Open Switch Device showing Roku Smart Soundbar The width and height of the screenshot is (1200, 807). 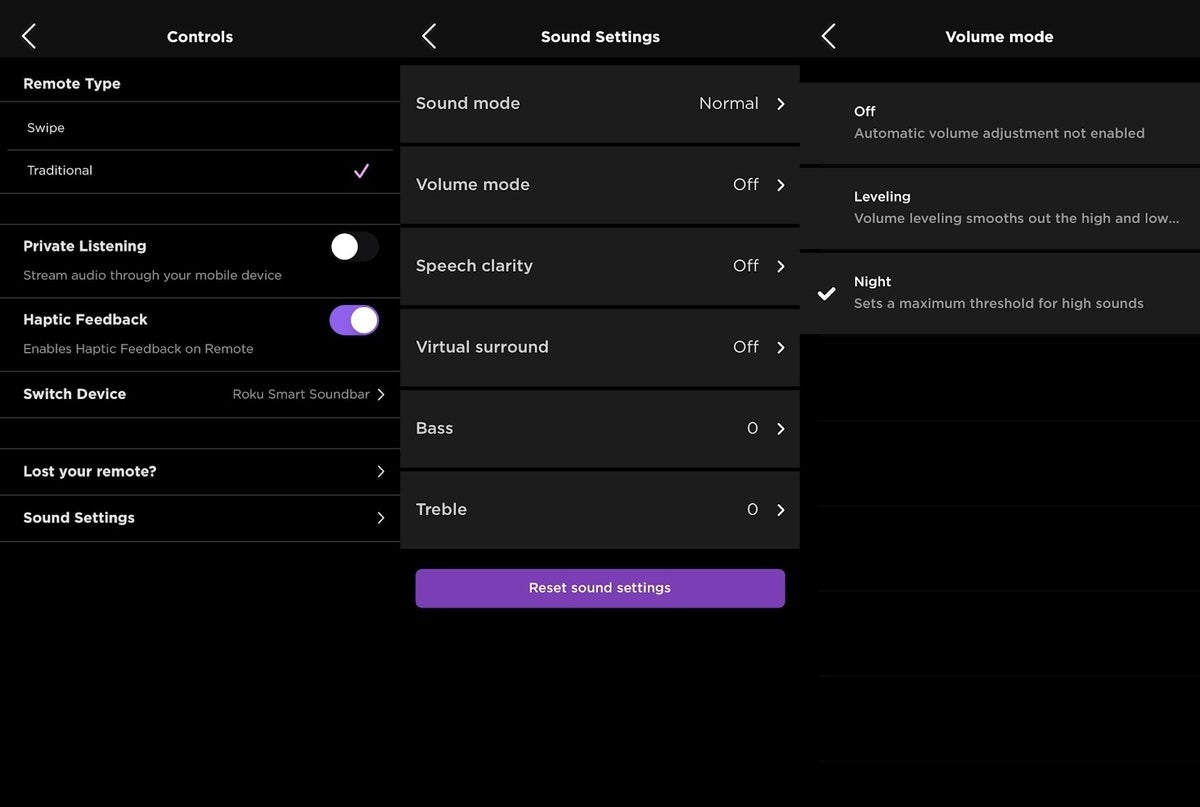click(200, 394)
